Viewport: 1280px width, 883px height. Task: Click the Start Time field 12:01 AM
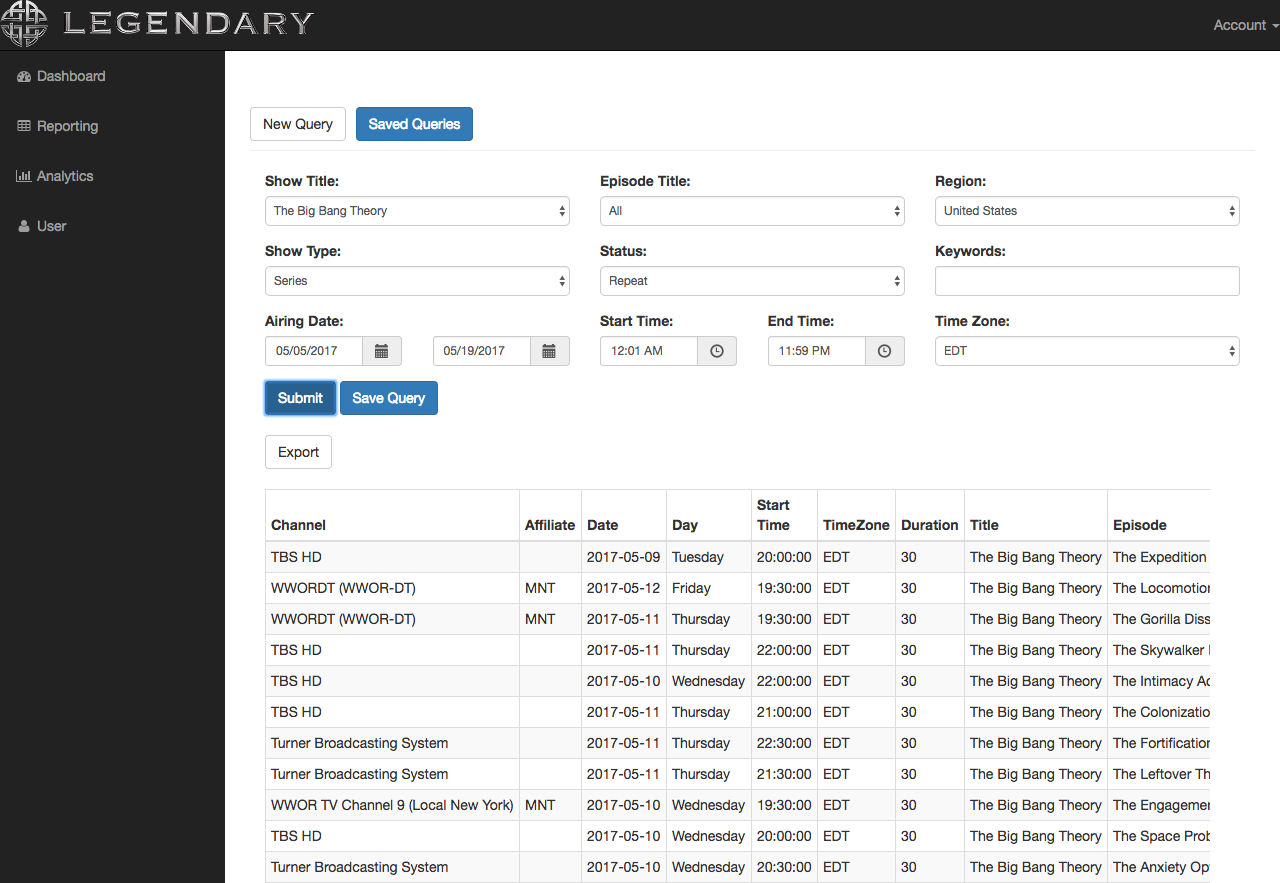tap(649, 351)
